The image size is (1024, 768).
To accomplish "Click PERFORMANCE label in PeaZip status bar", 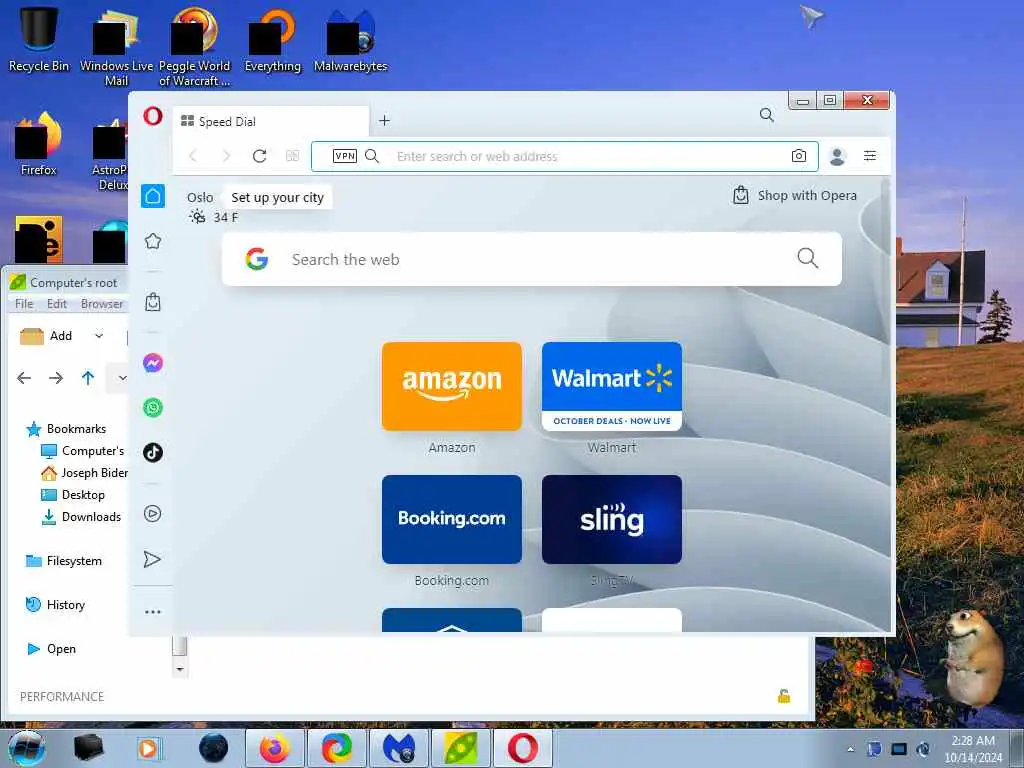I will coord(62,697).
